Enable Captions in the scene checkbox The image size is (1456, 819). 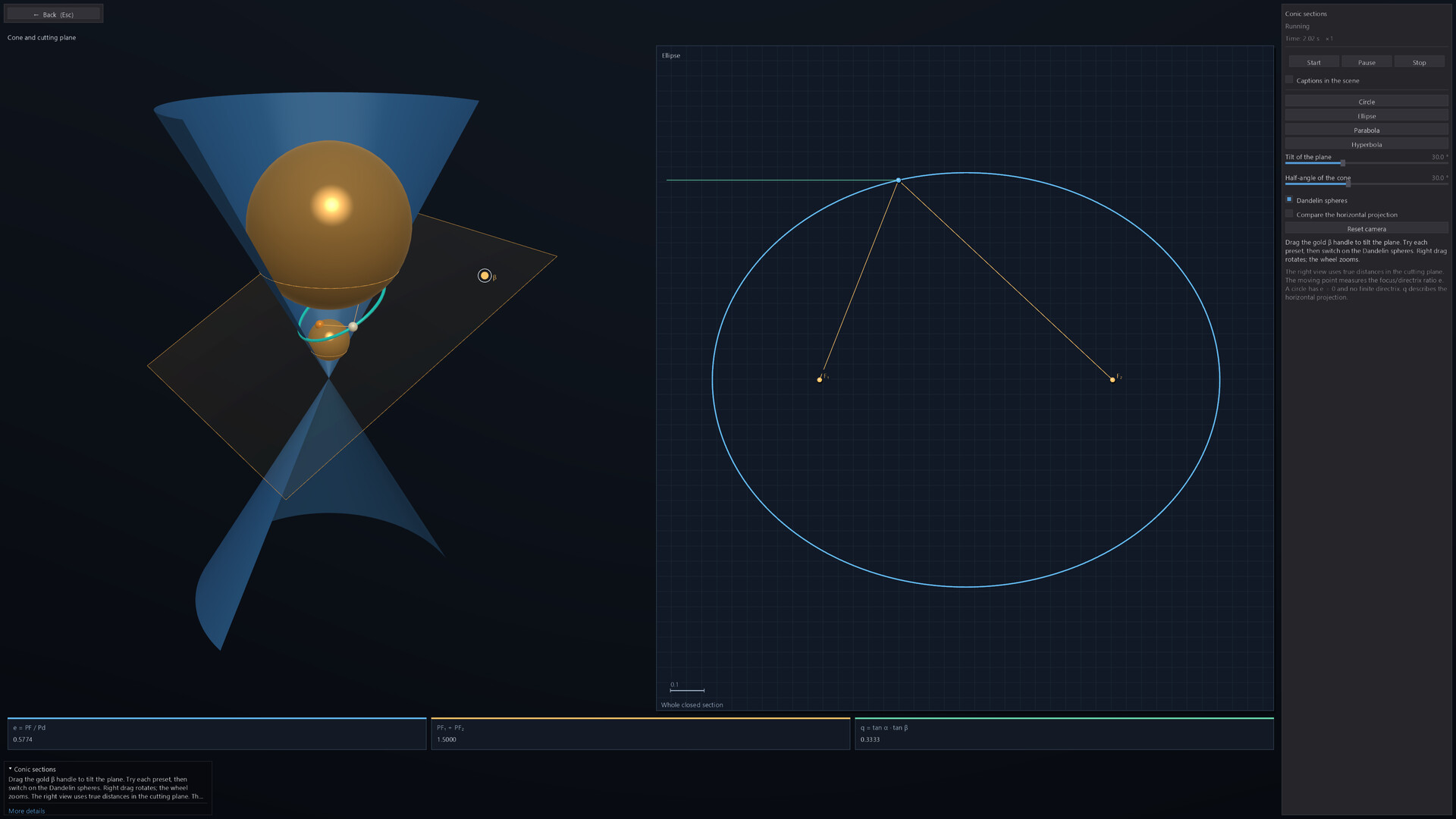[1289, 80]
